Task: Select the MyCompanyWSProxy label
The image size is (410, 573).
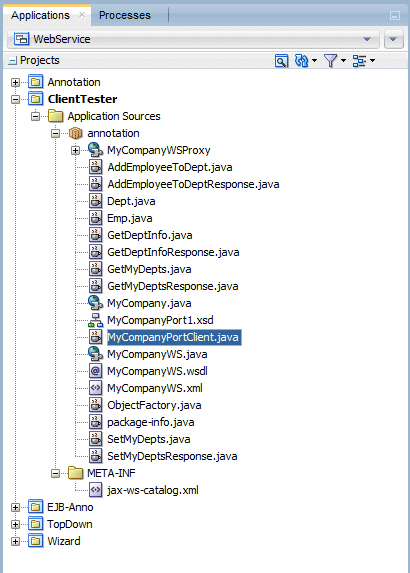Action: tap(159, 150)
